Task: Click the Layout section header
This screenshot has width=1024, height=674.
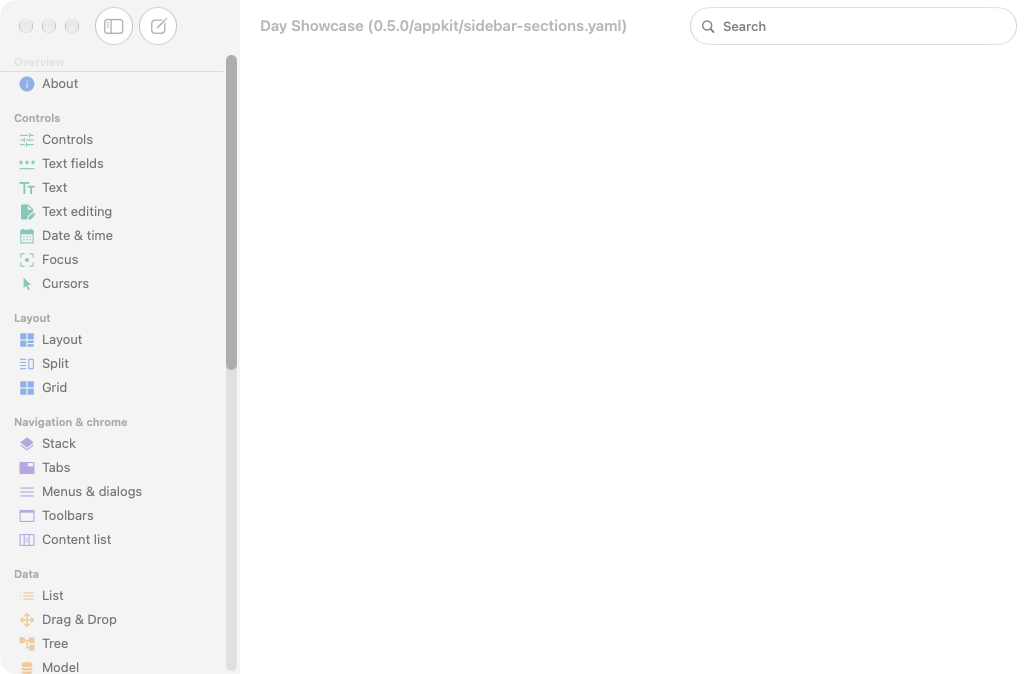Action: pos(32,318)
